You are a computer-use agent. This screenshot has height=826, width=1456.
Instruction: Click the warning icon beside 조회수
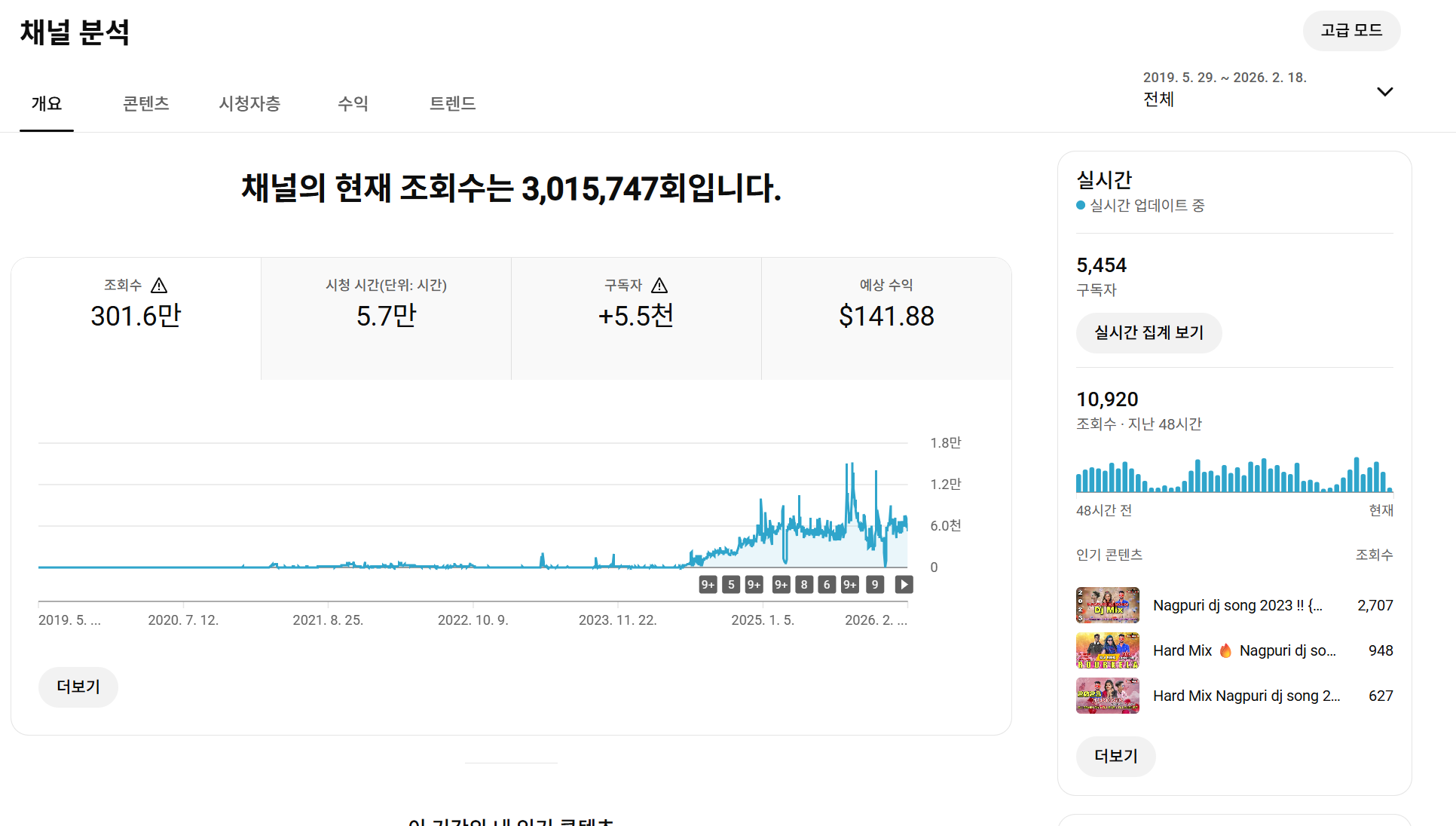click(x=159, y=286)
